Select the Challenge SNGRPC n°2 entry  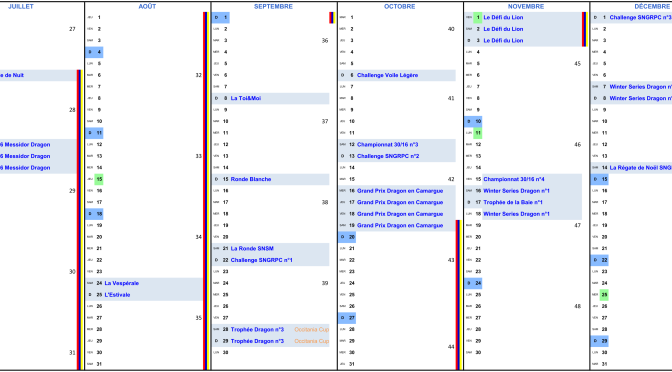(x=388, y=156)
